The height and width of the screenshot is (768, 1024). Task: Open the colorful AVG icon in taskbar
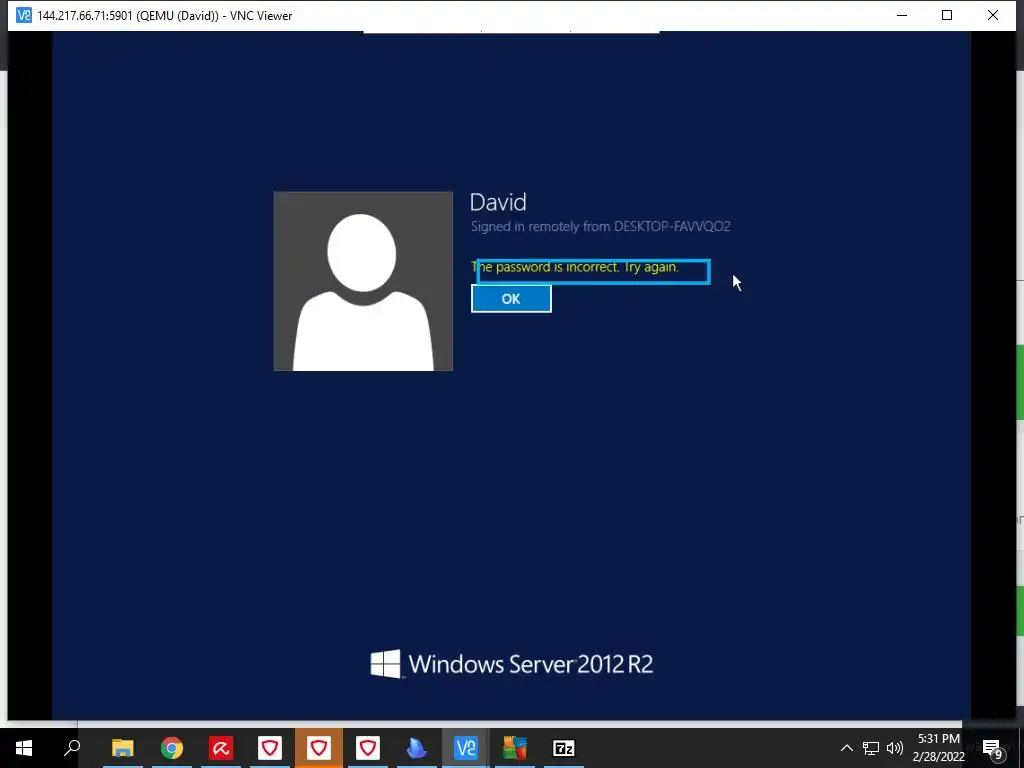pos(515,748)
